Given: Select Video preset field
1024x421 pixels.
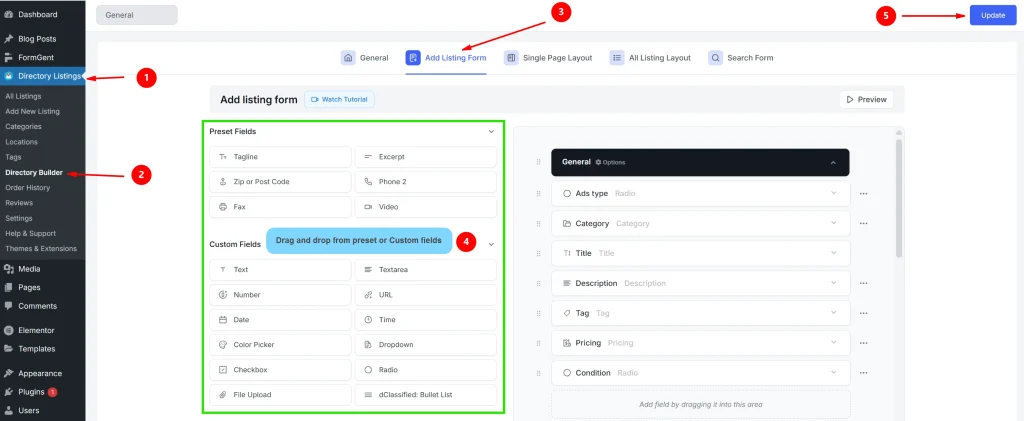Looking at the screenshot, I should pos(425,206).
